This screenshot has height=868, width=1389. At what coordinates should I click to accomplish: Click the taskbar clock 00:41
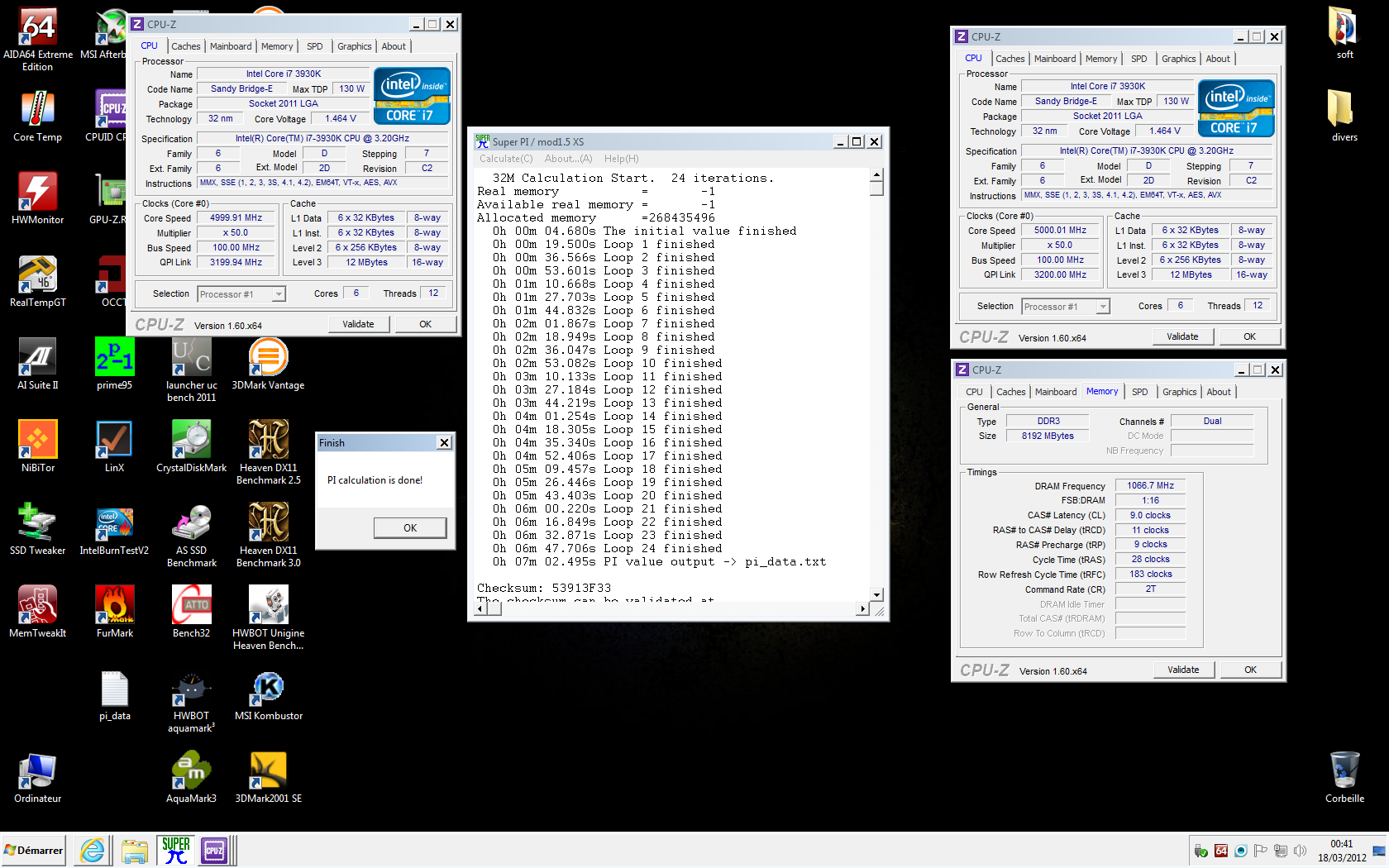point(1341,844)
